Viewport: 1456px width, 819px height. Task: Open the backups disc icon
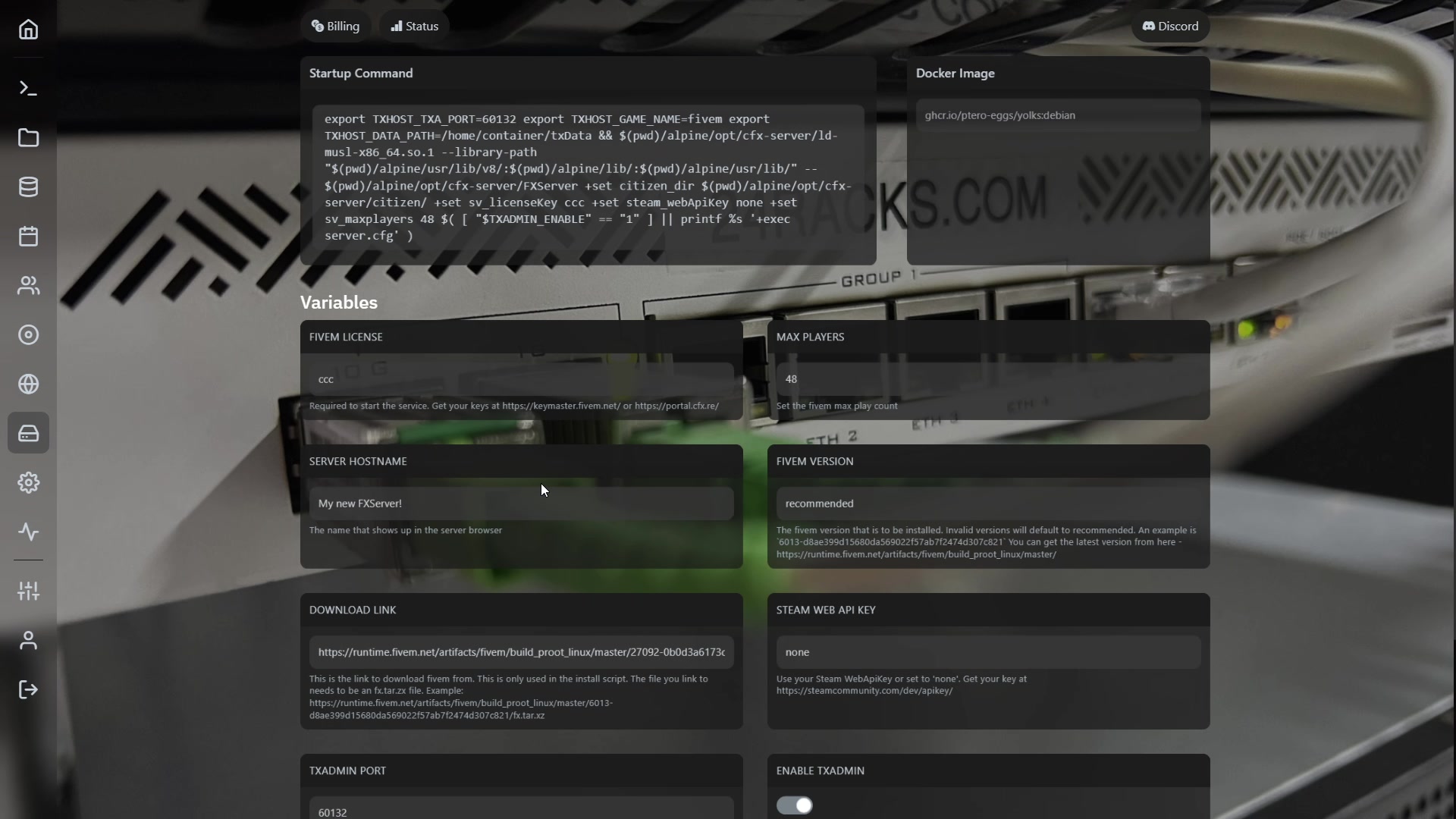click(28, 334)
